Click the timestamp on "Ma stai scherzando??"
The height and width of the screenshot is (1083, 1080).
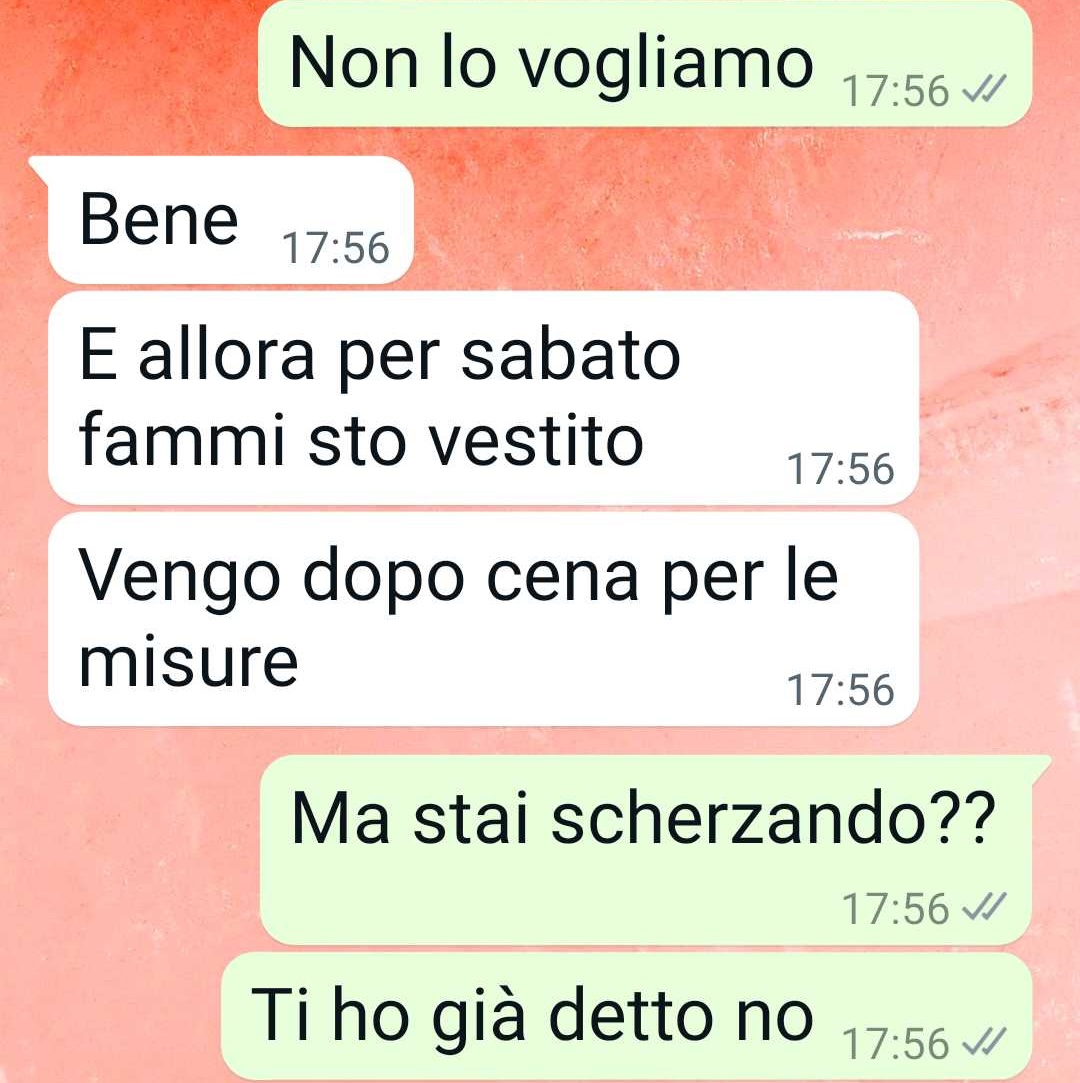tap(896, 908)
